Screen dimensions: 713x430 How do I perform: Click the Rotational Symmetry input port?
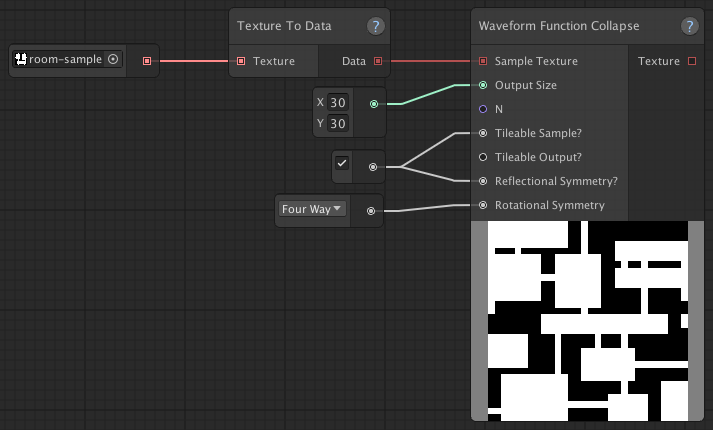(x=483, y=205)
